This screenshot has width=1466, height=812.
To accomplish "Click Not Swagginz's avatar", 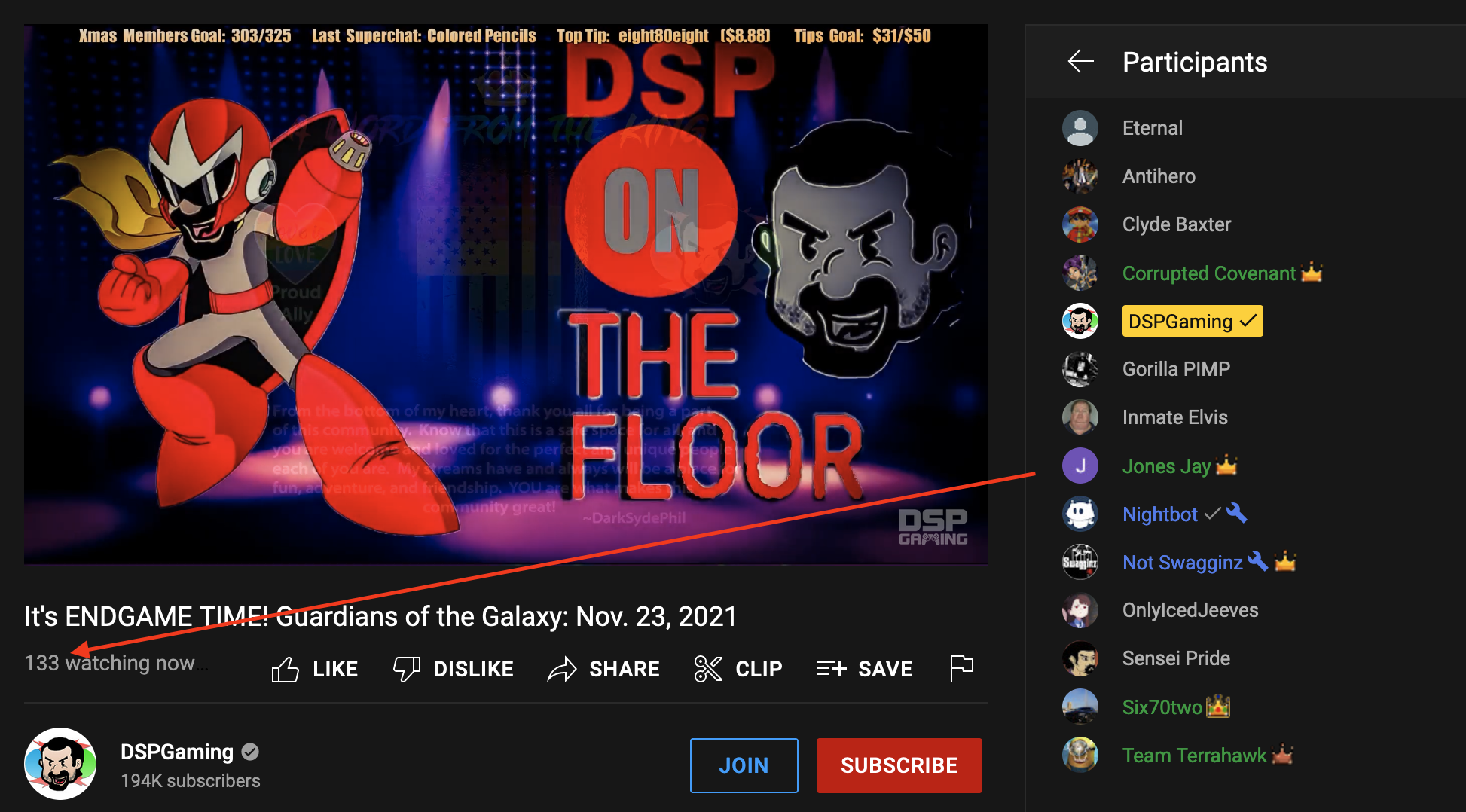I will click(1080, 562).
